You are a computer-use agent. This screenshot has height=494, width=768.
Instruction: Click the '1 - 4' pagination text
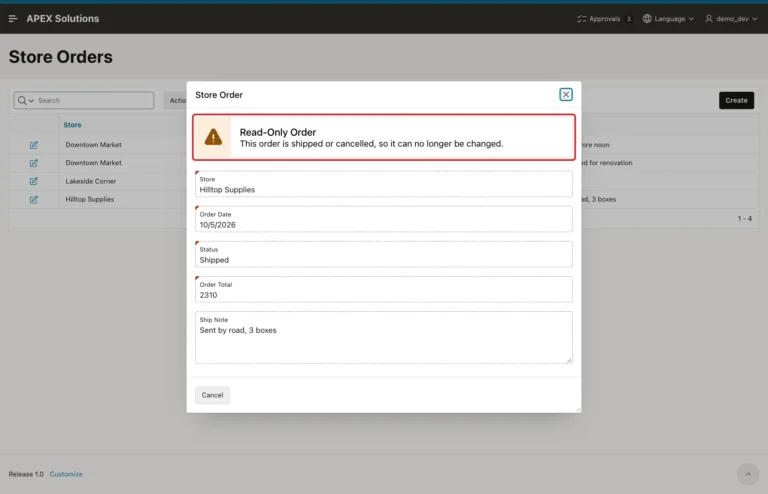[x=744, y=218]
